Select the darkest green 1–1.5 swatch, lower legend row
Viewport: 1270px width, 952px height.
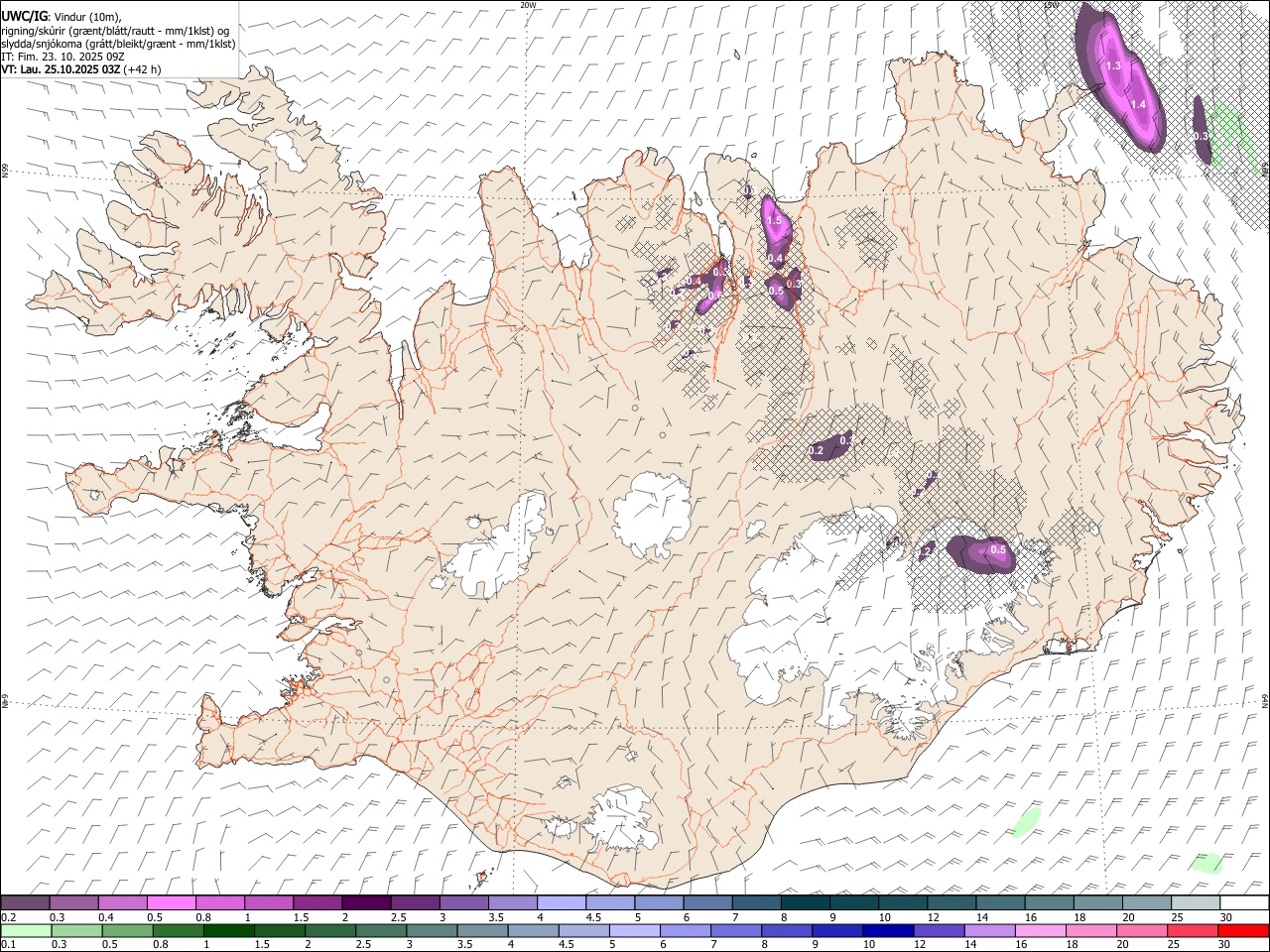coord(229,930)
